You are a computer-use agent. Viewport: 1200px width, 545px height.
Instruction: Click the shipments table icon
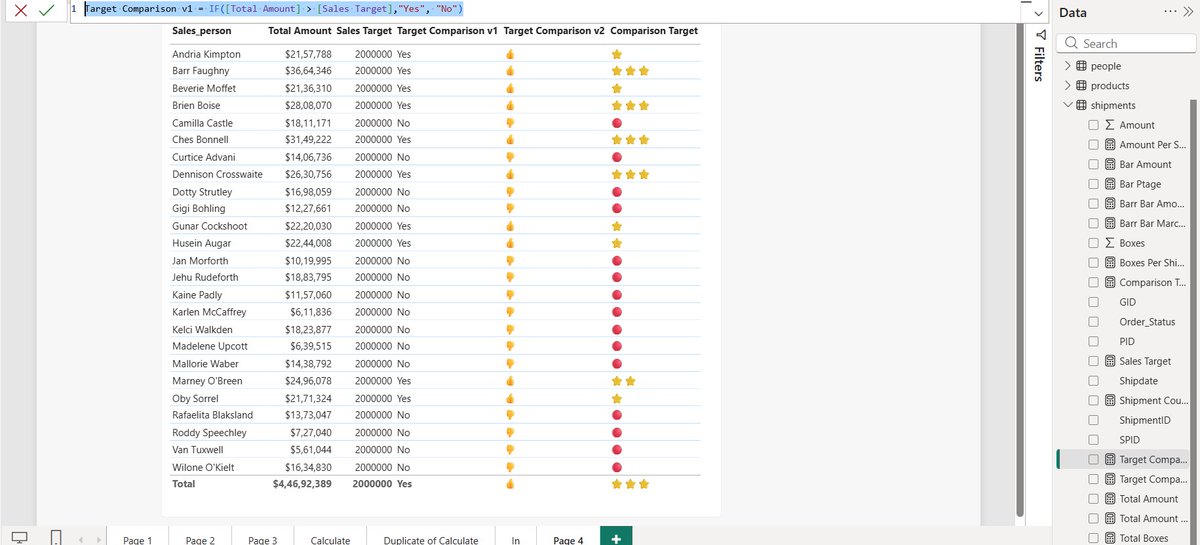pyautogui.click(x=1081, y=105)
